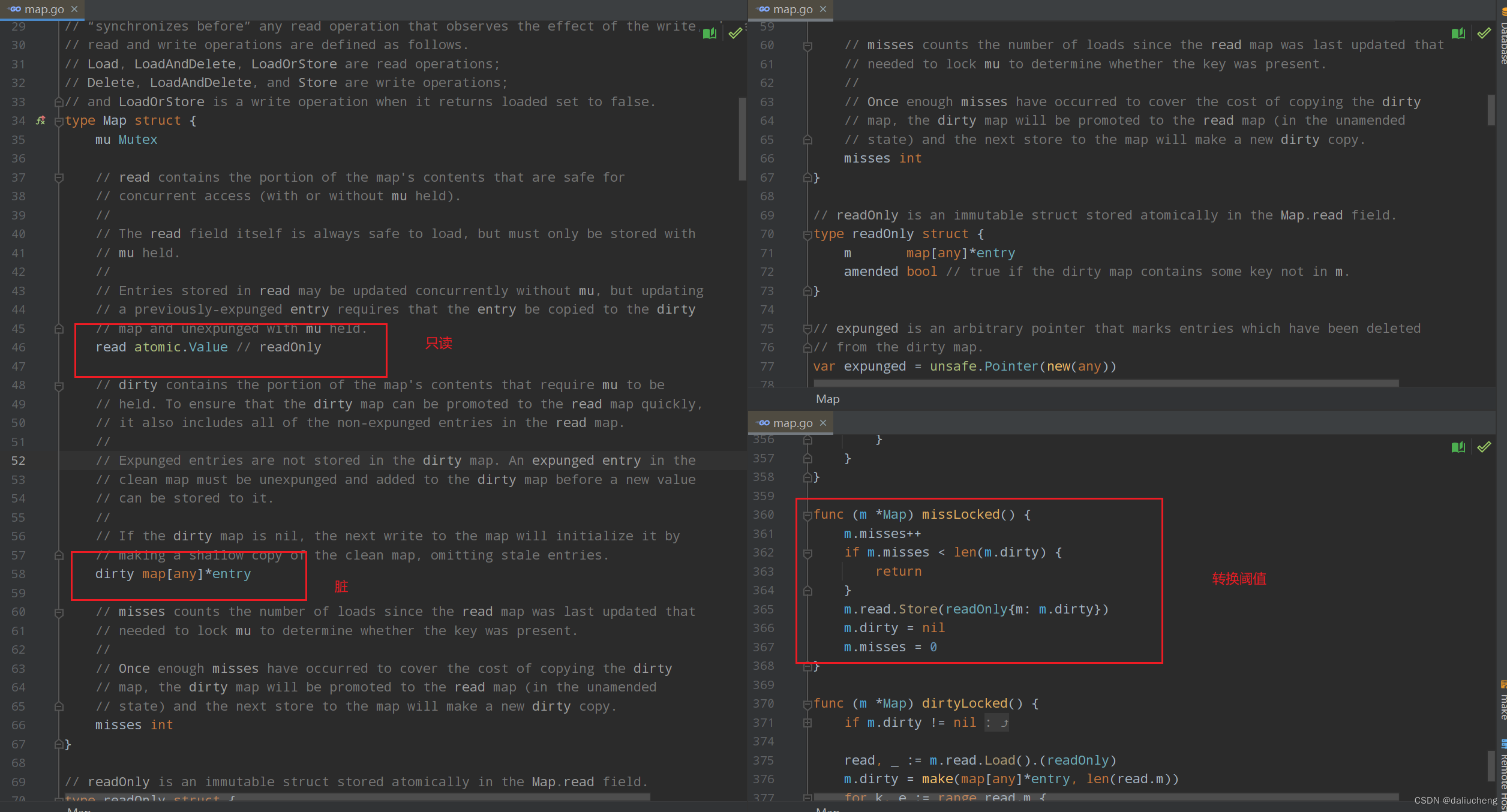Close the top-right map.go tab

click(x=823, y=9)
